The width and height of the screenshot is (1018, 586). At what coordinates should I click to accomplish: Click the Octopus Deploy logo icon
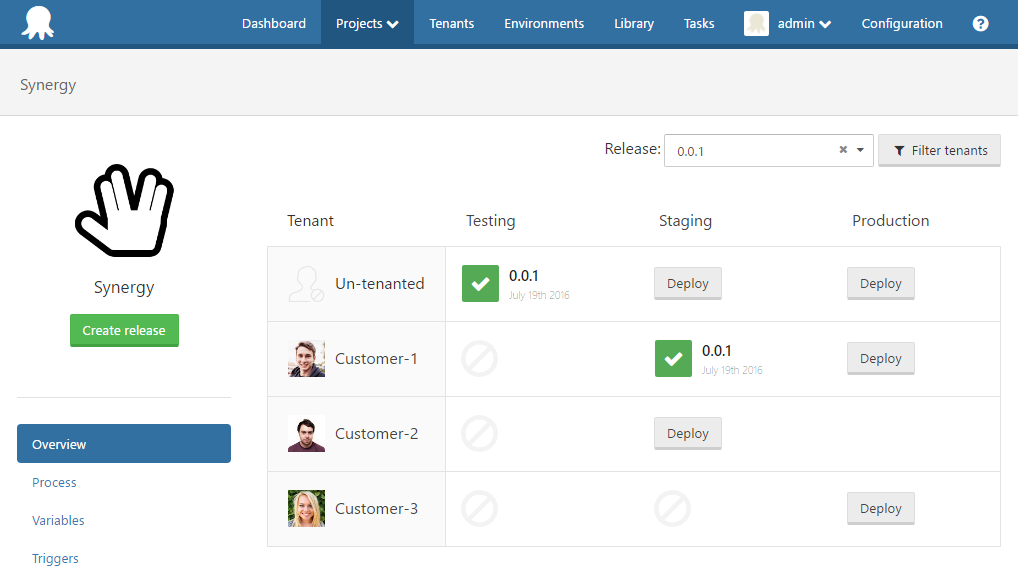point(39,22)
